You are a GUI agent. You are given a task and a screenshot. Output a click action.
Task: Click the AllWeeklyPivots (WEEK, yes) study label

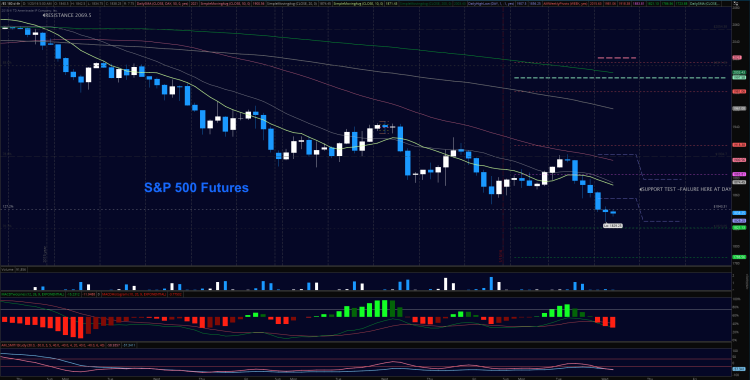tap(565, 3)
